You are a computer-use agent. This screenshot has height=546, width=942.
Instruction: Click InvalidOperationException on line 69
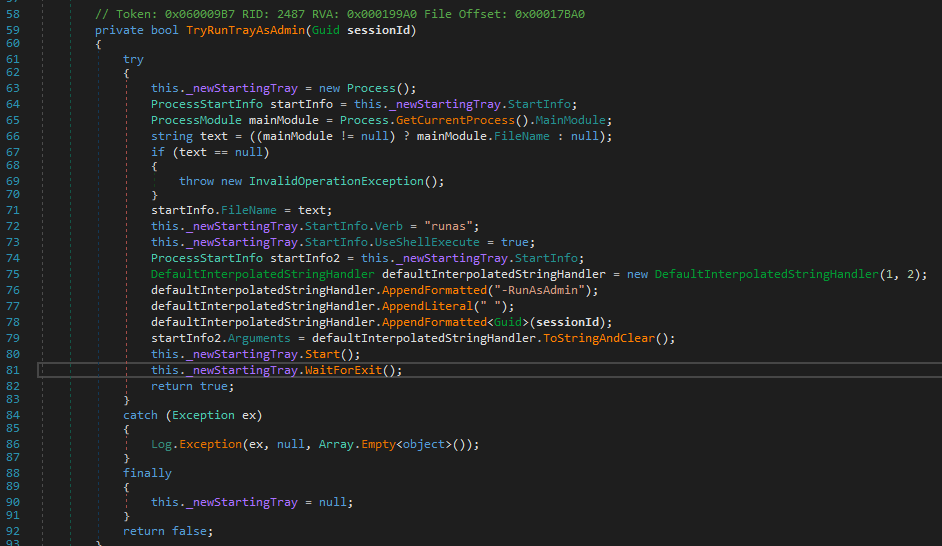point(336,181)
